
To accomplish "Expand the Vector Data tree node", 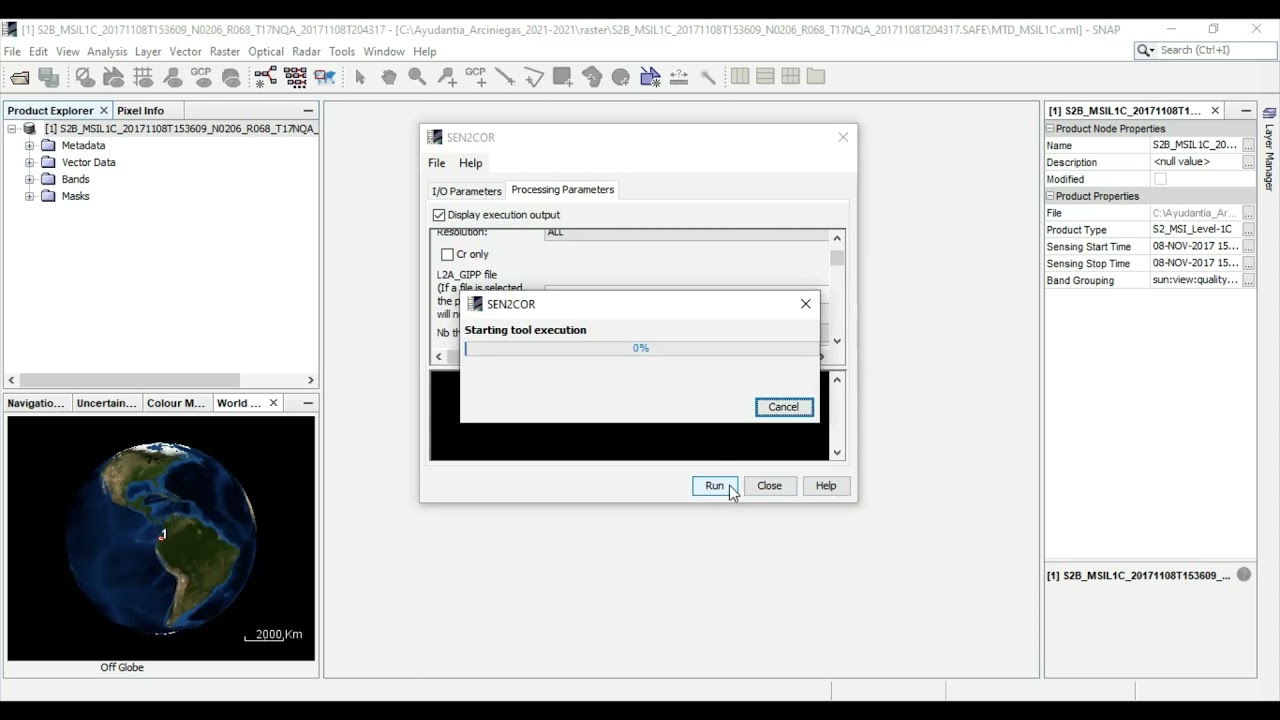I will tap(30, 163).
